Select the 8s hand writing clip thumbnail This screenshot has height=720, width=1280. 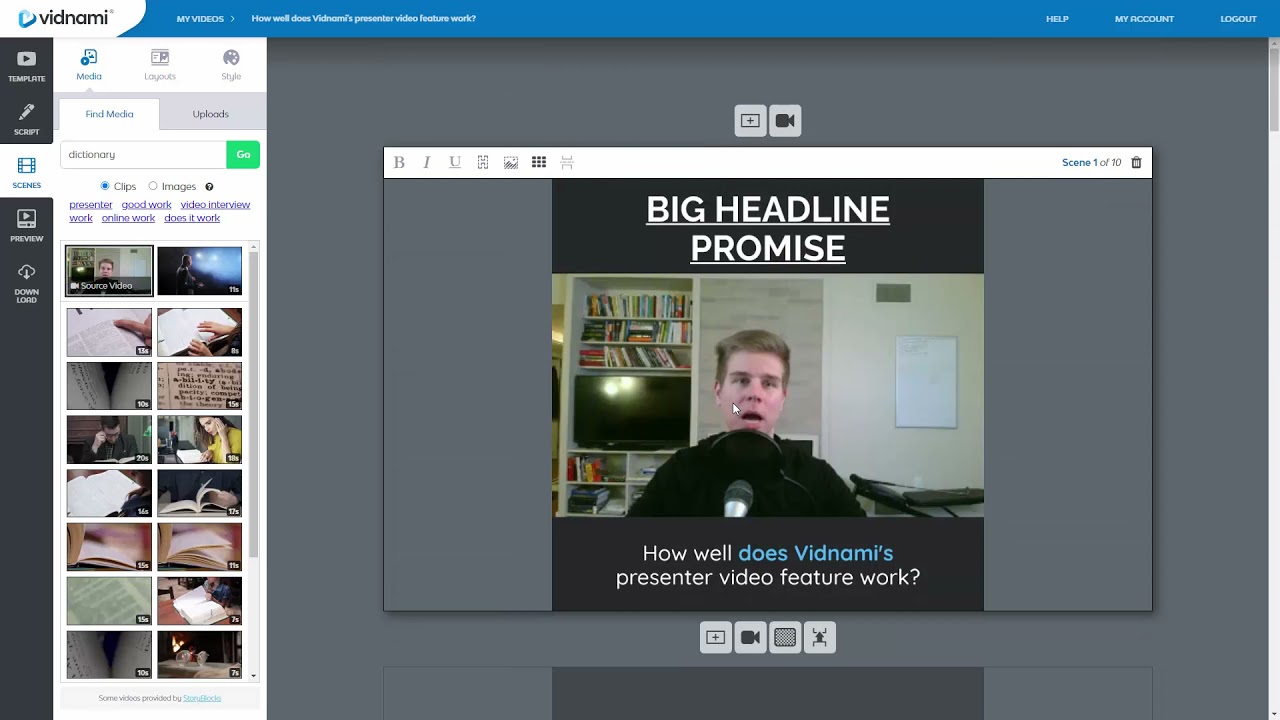199,332
